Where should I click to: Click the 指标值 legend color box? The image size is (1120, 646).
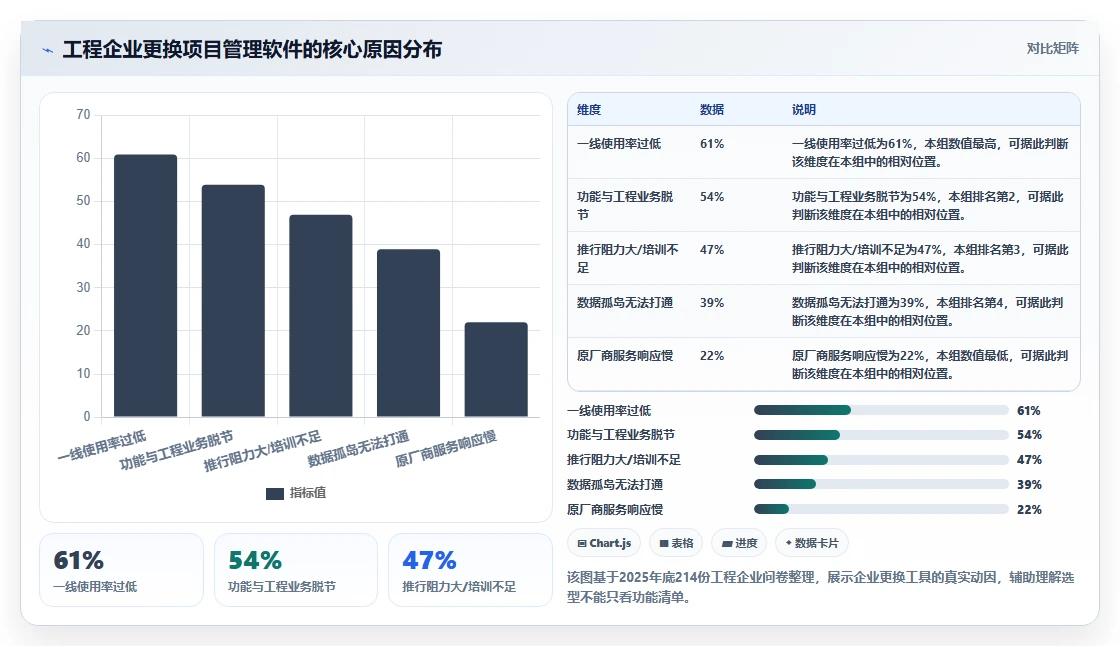(275, 493)
